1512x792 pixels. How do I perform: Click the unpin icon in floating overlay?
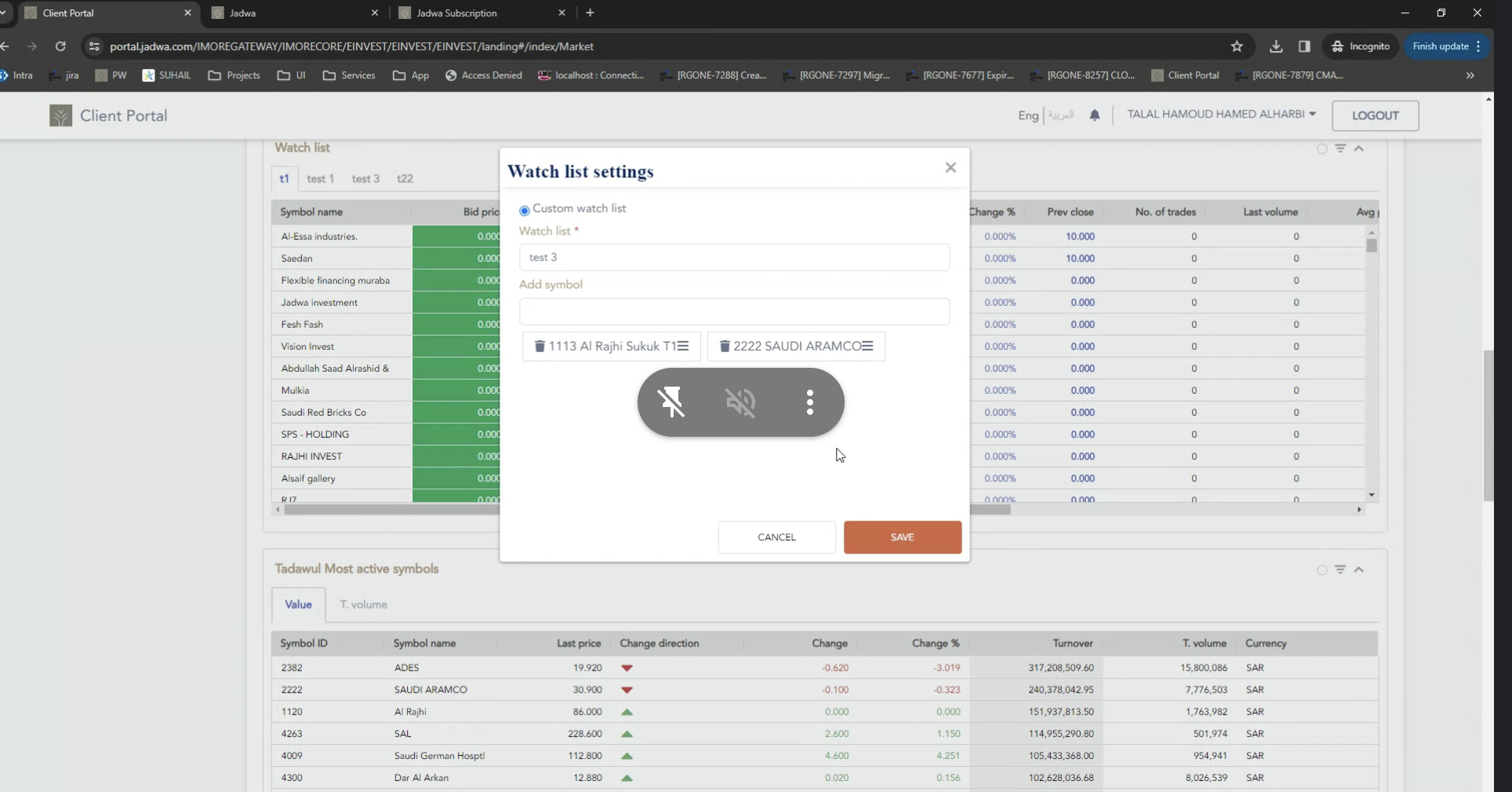tap(671, 402)
